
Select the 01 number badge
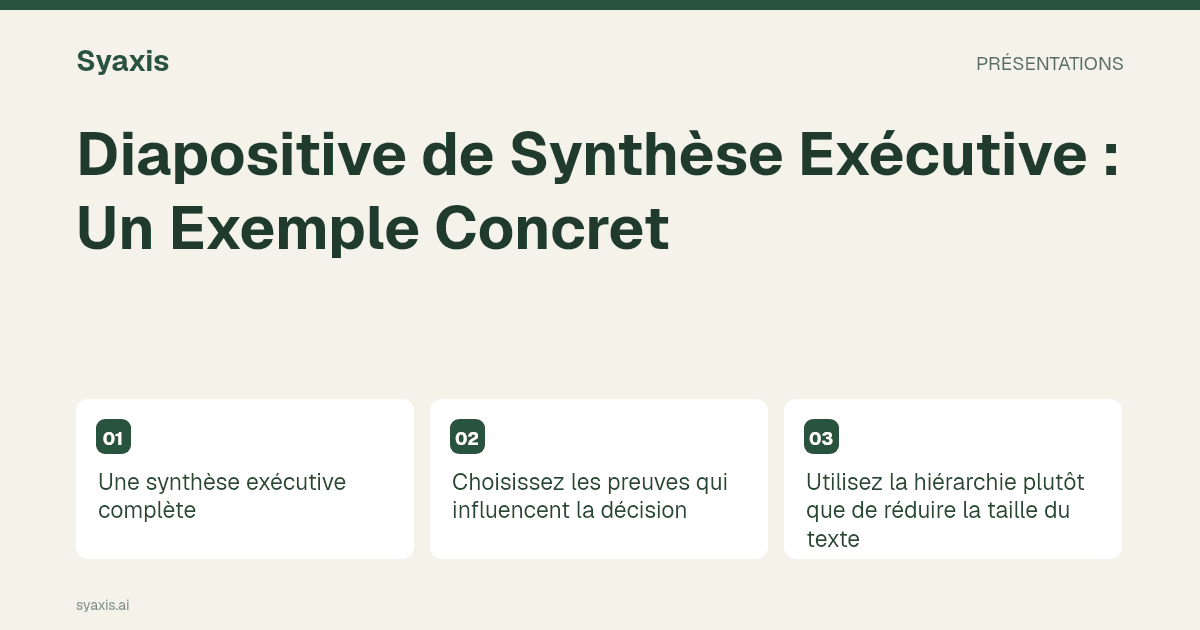click(x=113, y=437)
